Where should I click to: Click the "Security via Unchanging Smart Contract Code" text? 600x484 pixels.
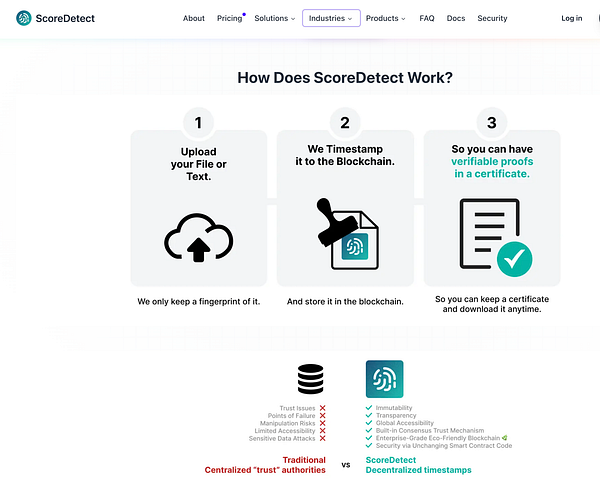(x=444, y=445)
